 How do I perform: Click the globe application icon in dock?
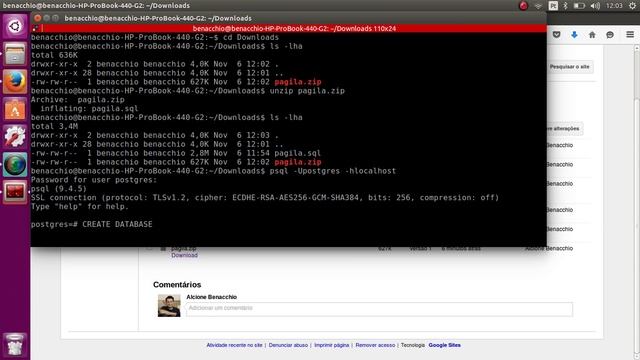[x=15, y=164]
